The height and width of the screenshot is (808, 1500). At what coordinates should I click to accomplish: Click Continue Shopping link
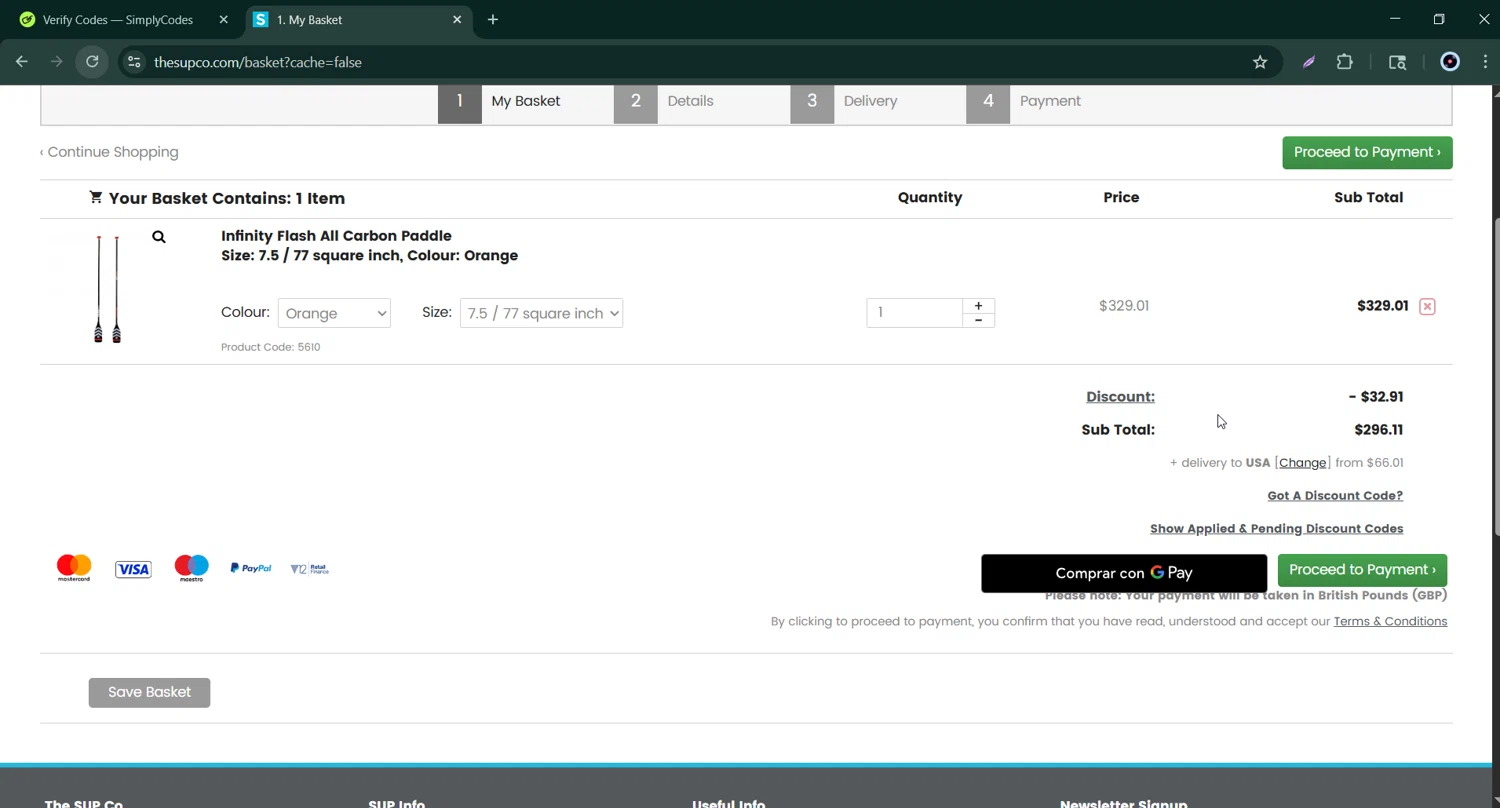(x=109, y=152)
